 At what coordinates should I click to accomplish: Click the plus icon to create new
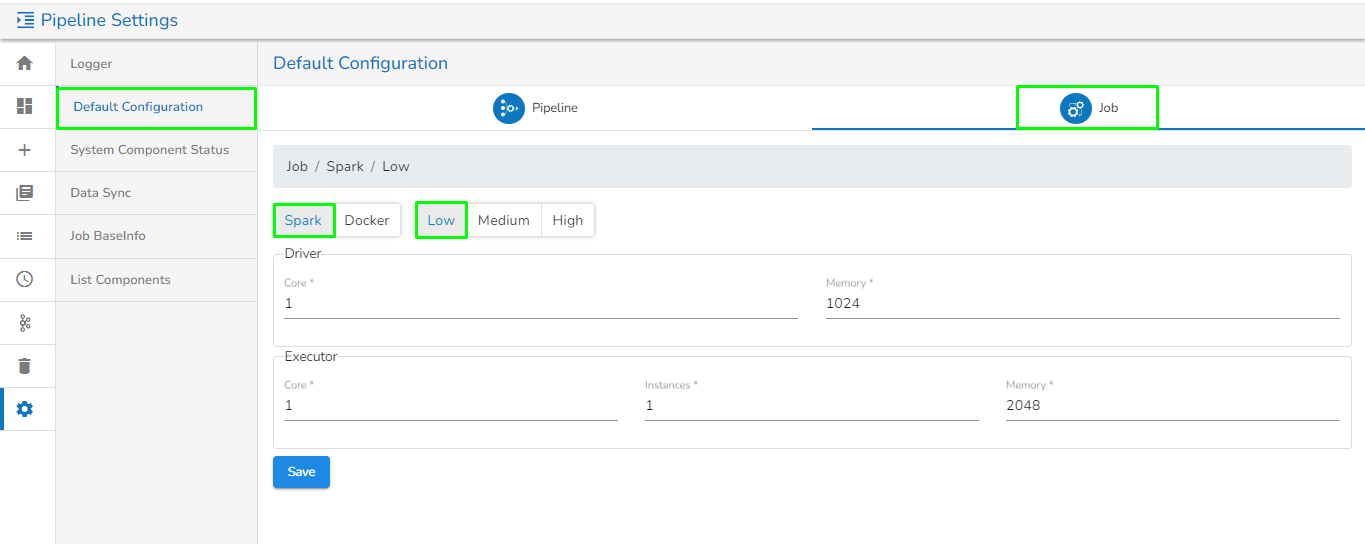click(25, 150)
